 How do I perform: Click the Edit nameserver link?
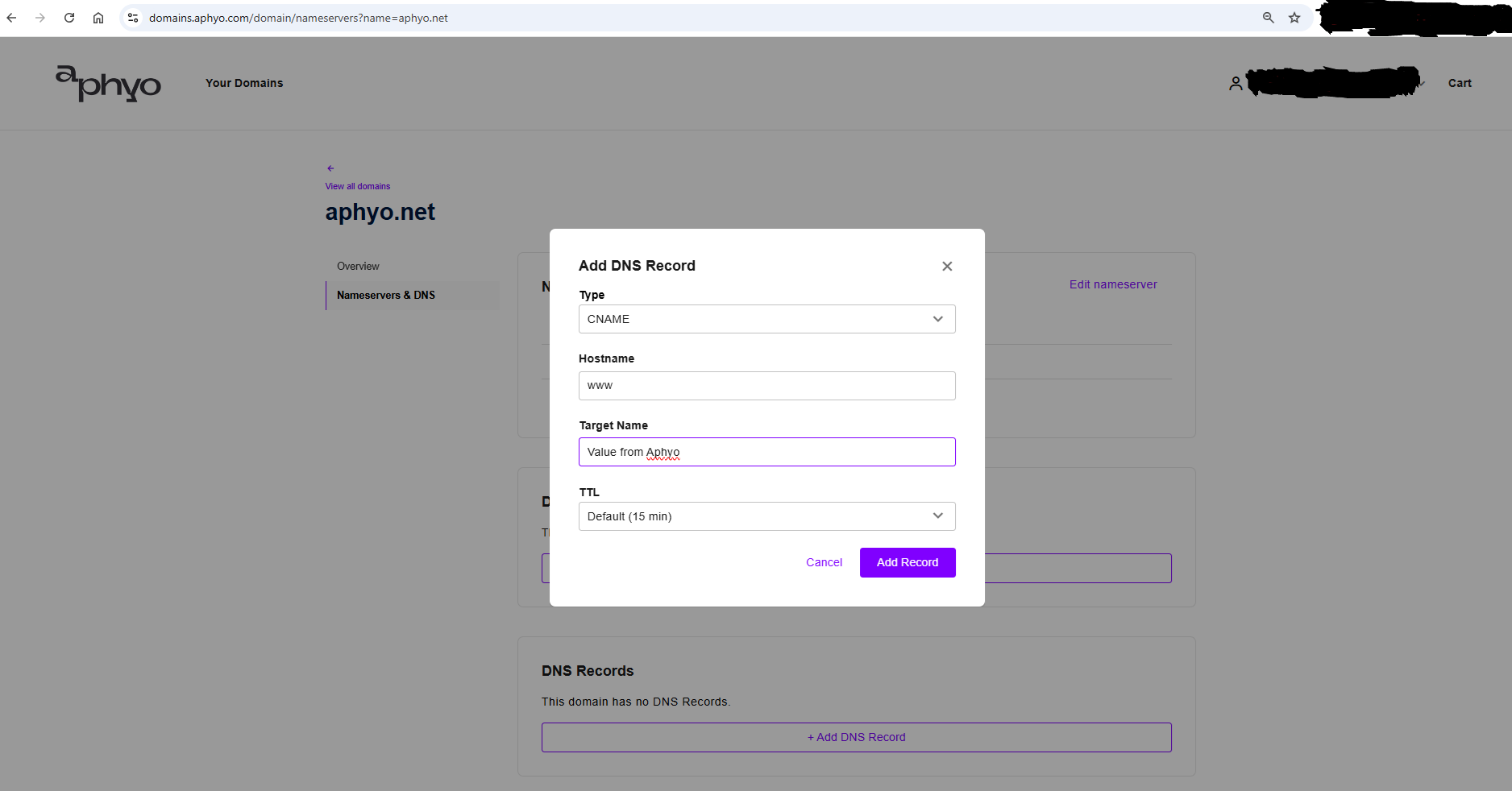click(x=1113, y=284)
